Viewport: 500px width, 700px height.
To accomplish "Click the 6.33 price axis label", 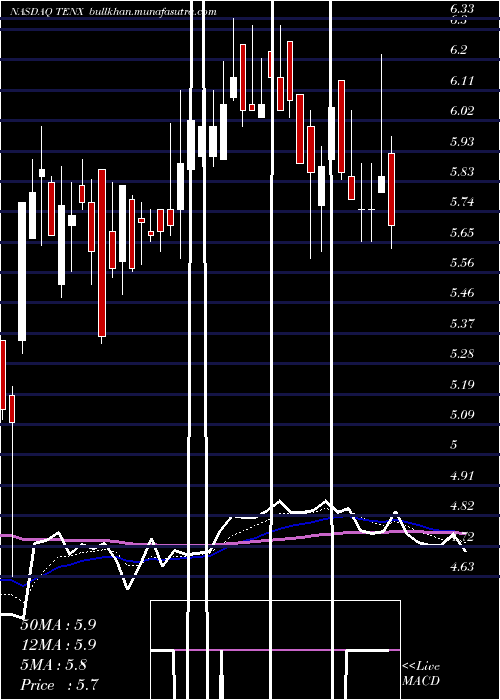I will pos(462,8).
